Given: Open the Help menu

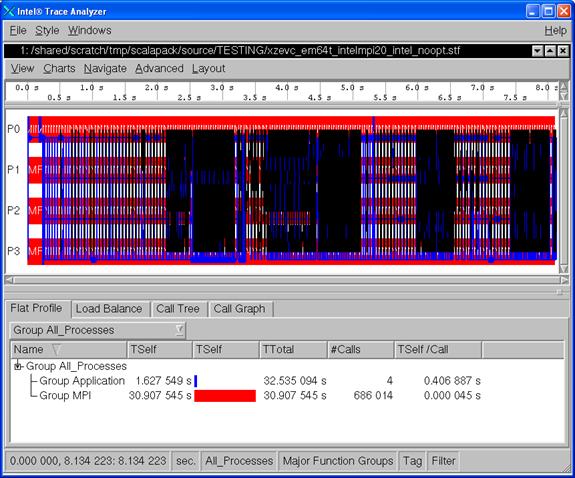Looking at the screenshot, I should (555, 31).
